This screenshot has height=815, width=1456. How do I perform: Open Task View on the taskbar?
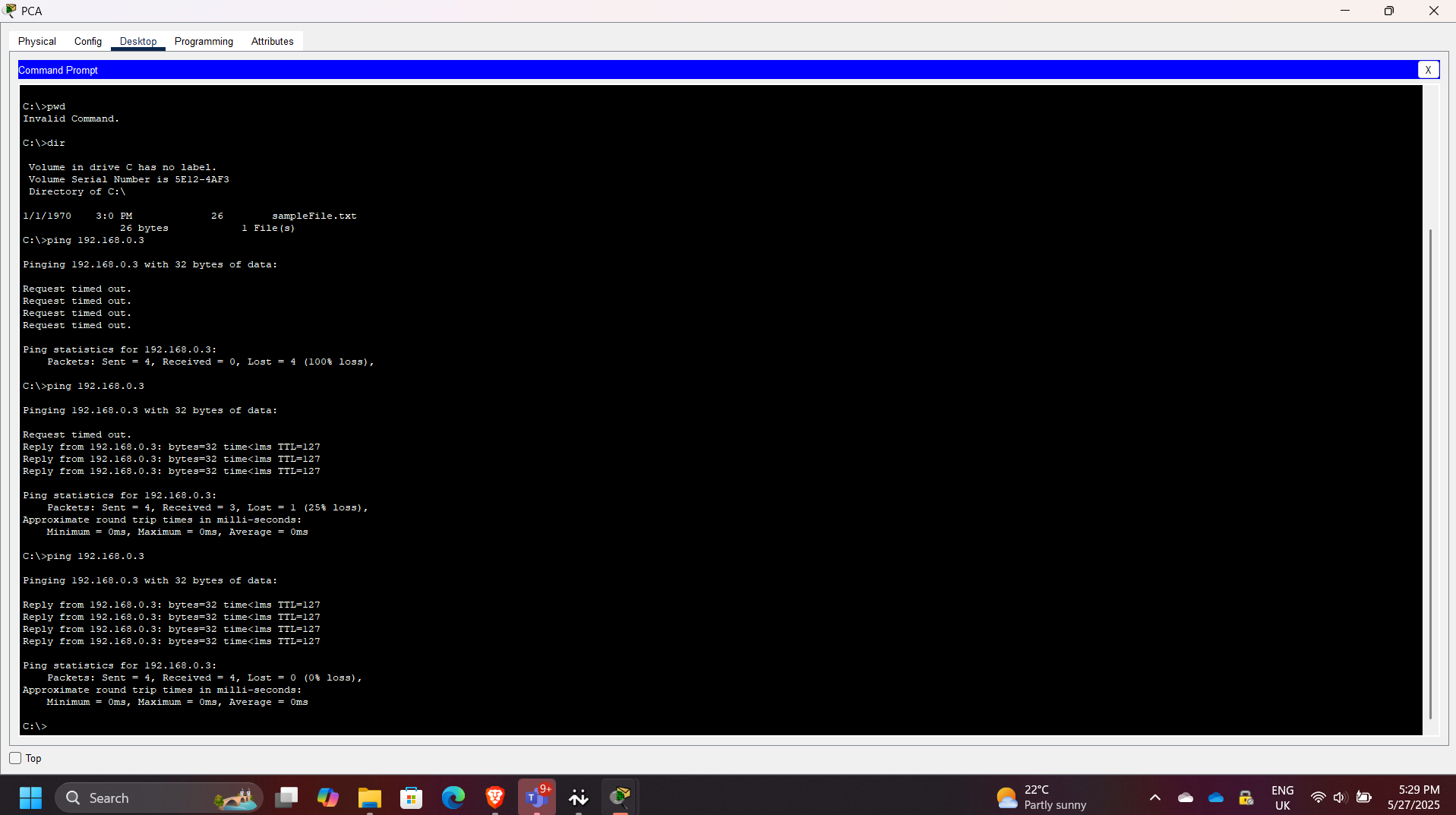286,797
